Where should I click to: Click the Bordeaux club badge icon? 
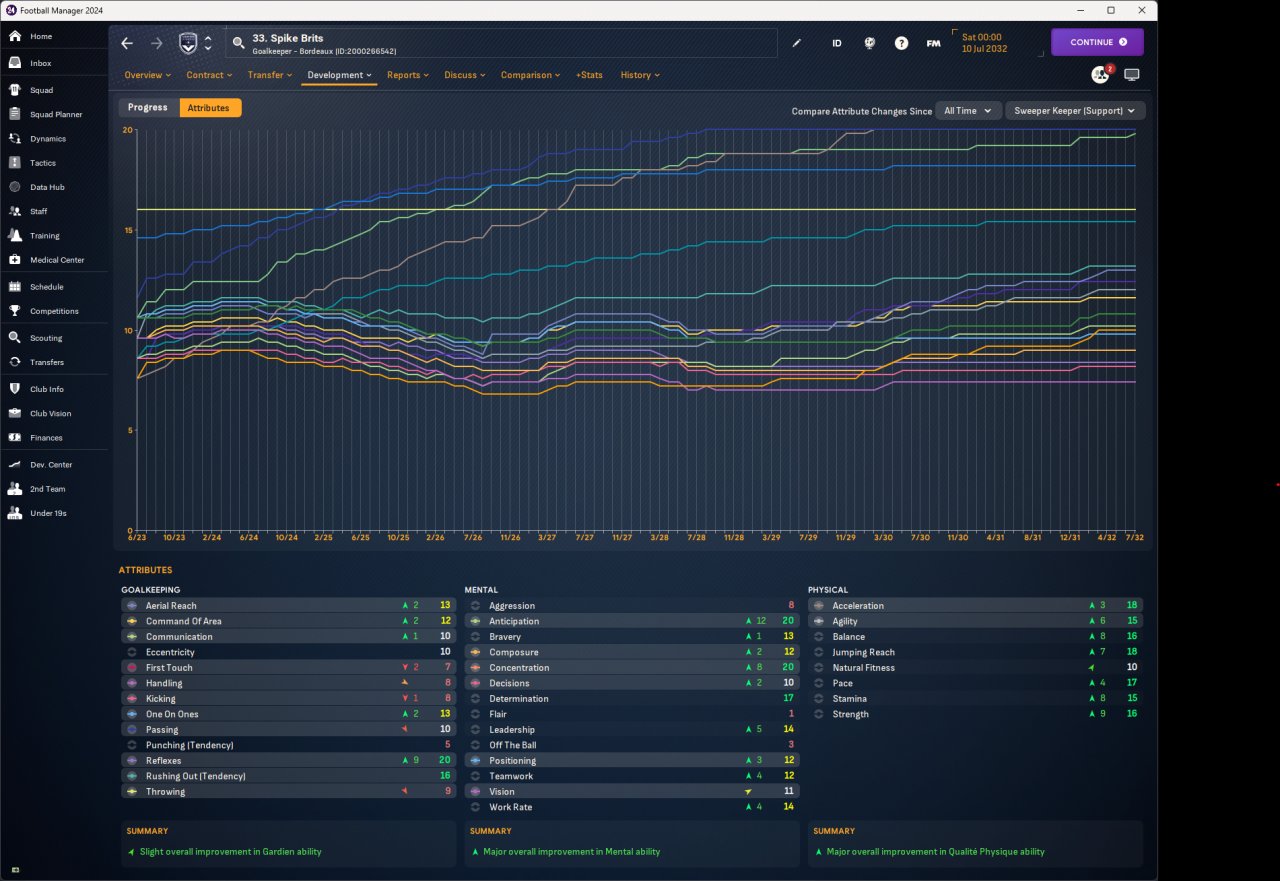click(188, 43)
